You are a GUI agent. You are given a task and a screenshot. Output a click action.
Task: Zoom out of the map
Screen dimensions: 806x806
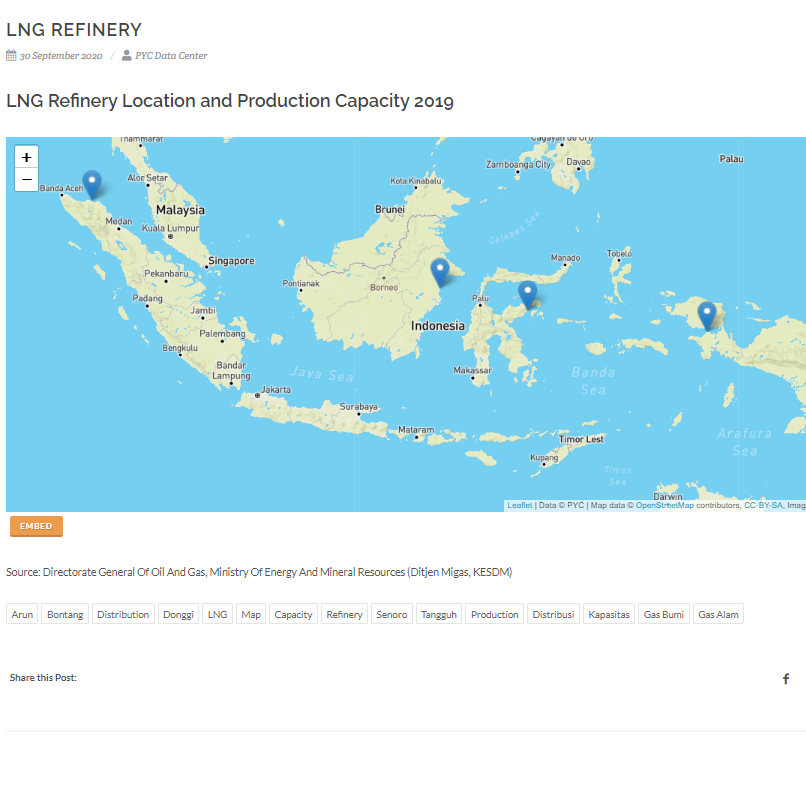[26, 180]
